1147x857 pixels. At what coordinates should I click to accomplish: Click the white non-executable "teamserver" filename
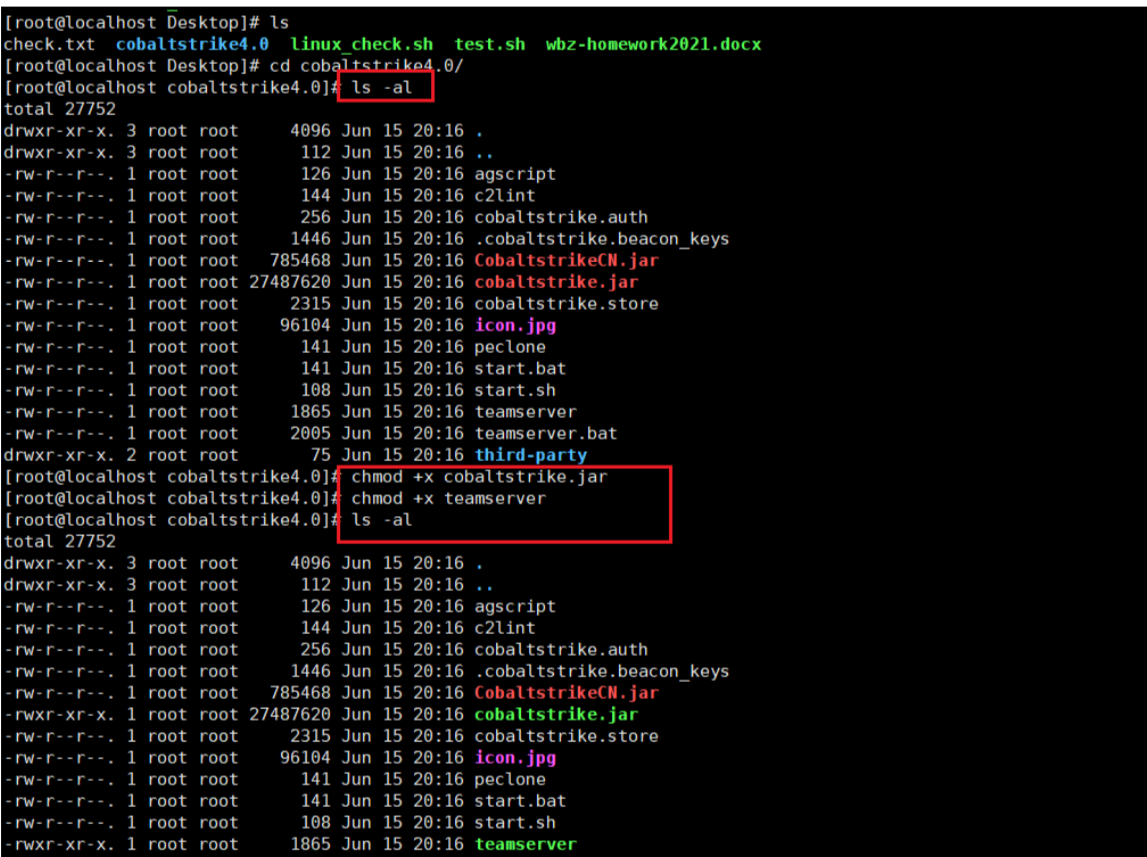(525, 412)
